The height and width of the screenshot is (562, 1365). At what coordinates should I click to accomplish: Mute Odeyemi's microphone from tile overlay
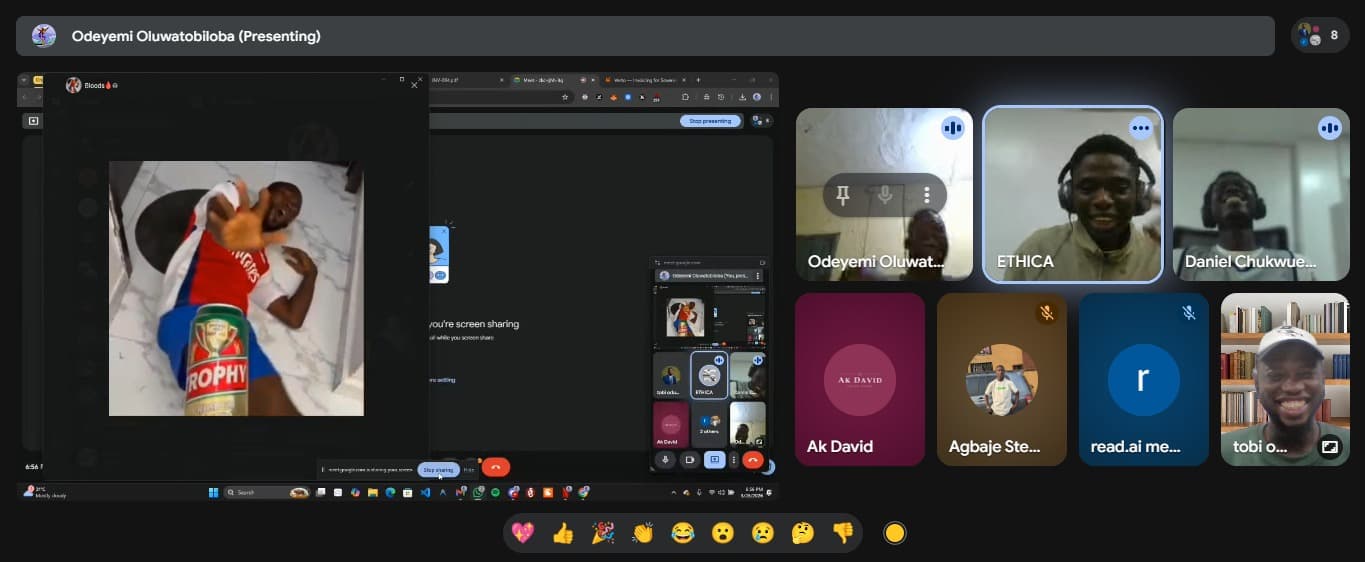click(x=885, y=195)
